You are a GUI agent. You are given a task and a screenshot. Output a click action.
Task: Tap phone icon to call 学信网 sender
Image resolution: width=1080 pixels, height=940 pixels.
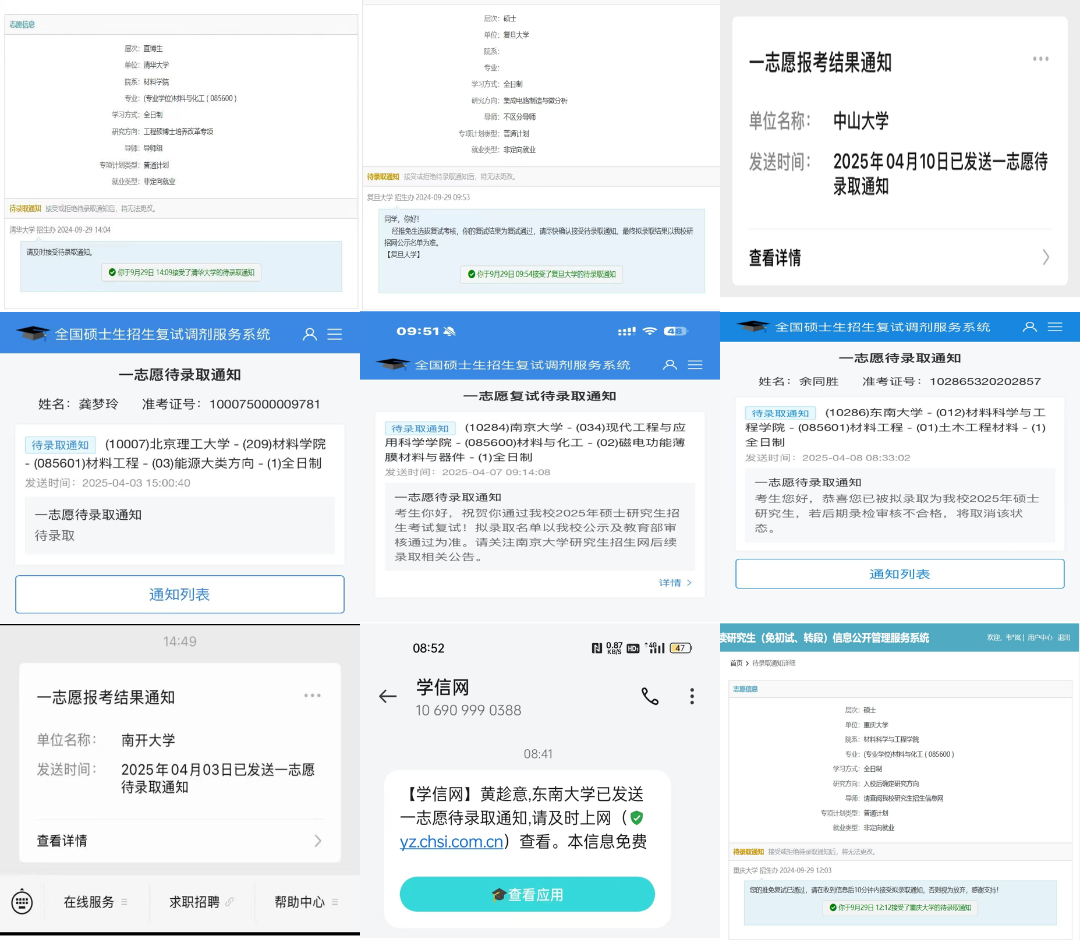(x=651, y=697)
